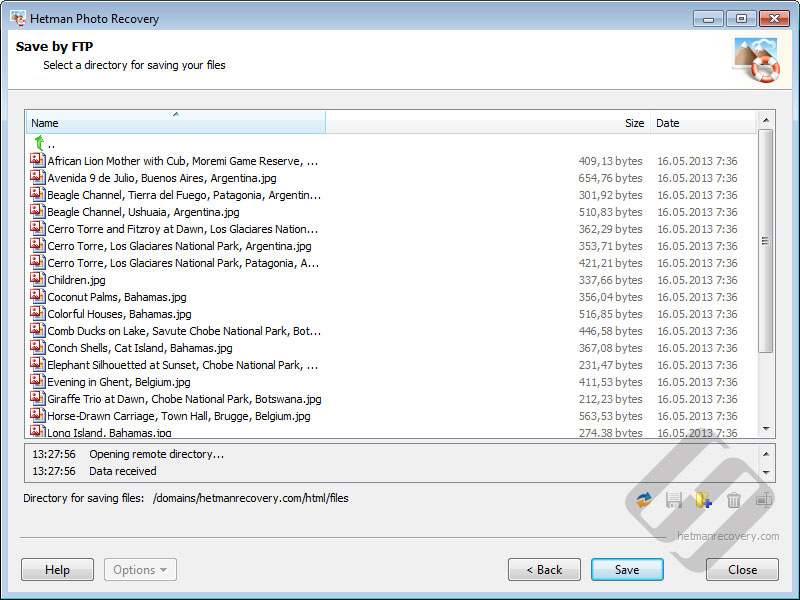Image resolution: width=800 pixels, height=600 pixels.
Task: Click the refresh directory icon
Action: tap(644, 500)
